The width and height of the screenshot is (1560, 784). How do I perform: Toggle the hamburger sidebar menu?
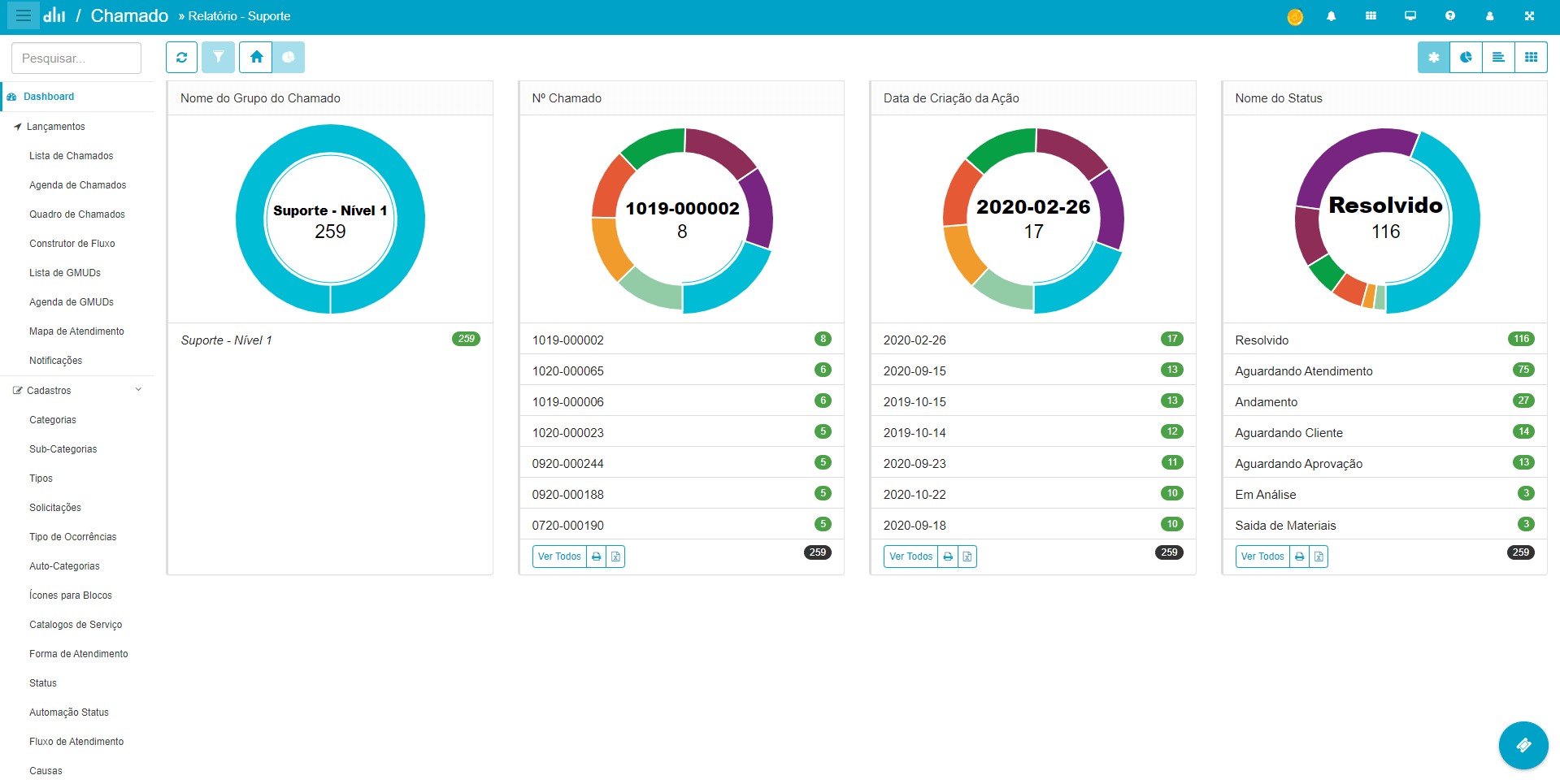coord(24,16)
